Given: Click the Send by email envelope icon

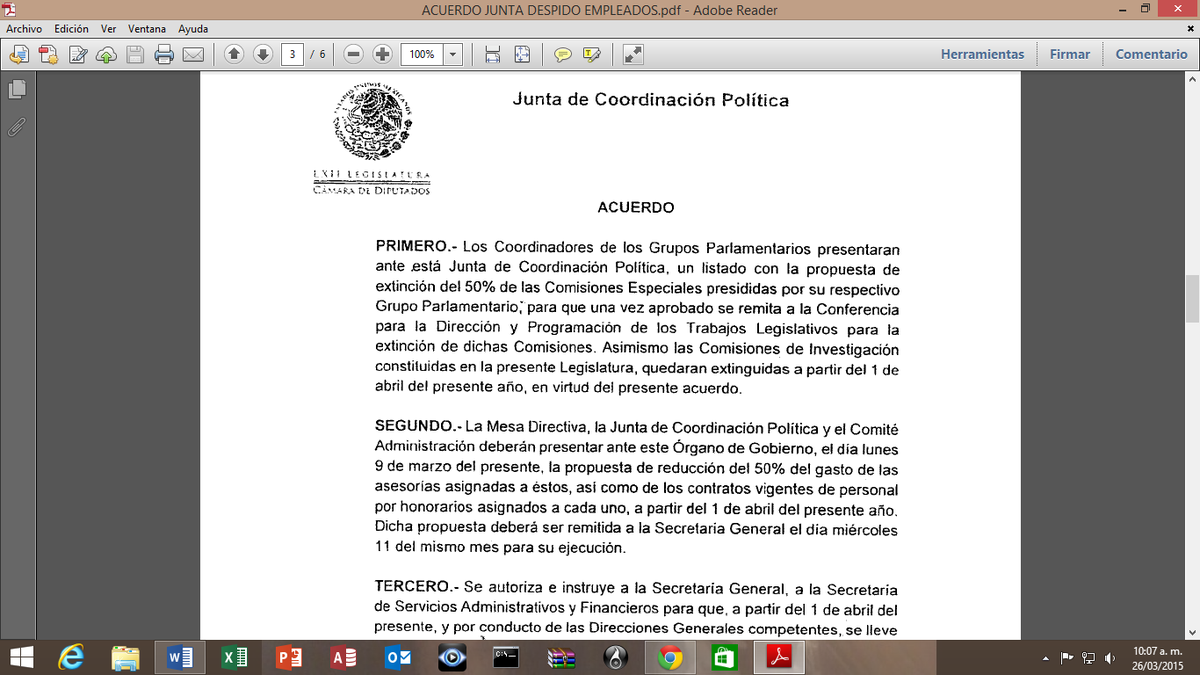Looking at the screenshot, I should (x=194, y=54).
